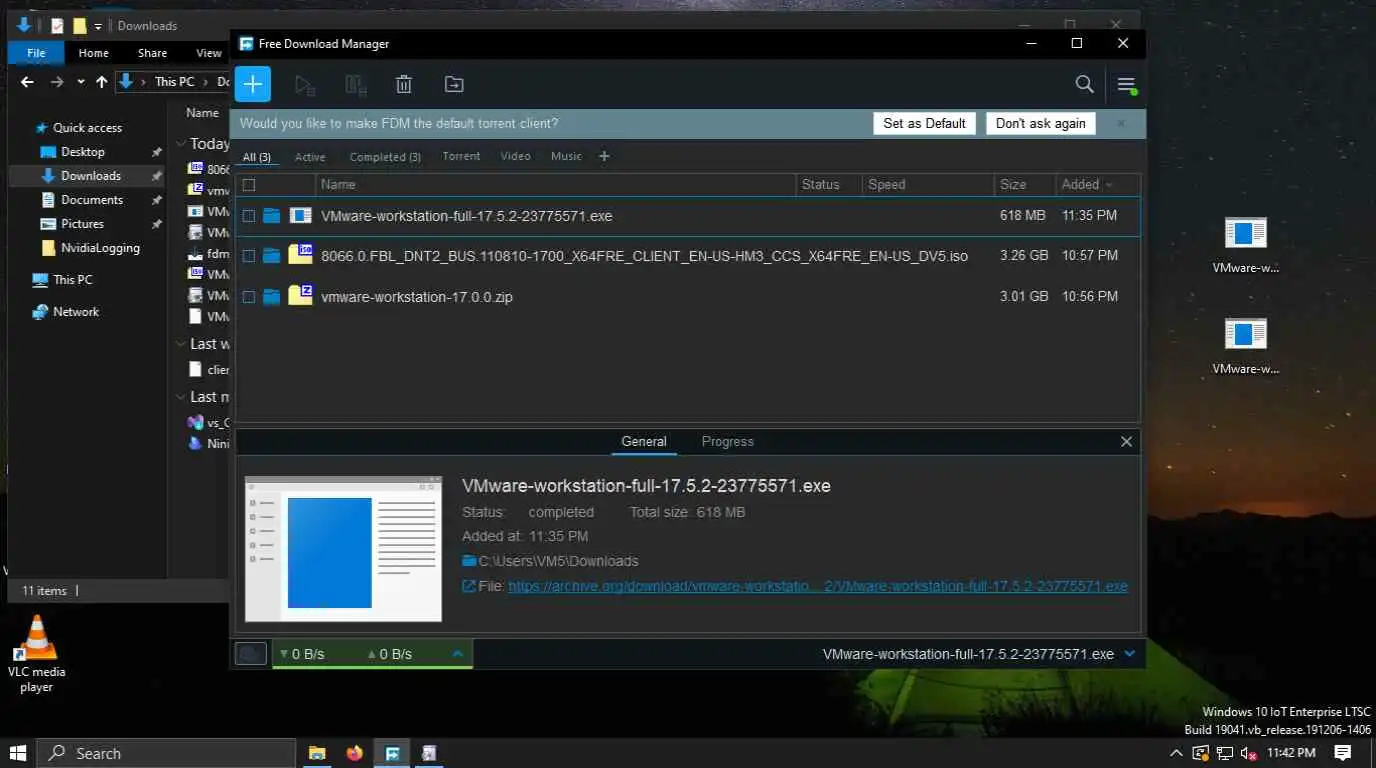Click the Added column sort arrow
The height and width of the screenshot is (768, 1376).
(1109, 185)
